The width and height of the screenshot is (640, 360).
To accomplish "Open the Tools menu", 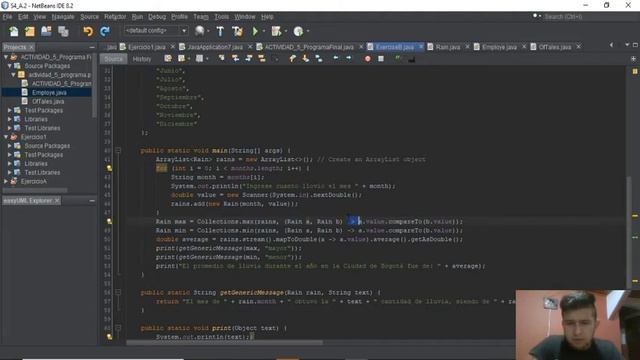I will tap(222, 17).
